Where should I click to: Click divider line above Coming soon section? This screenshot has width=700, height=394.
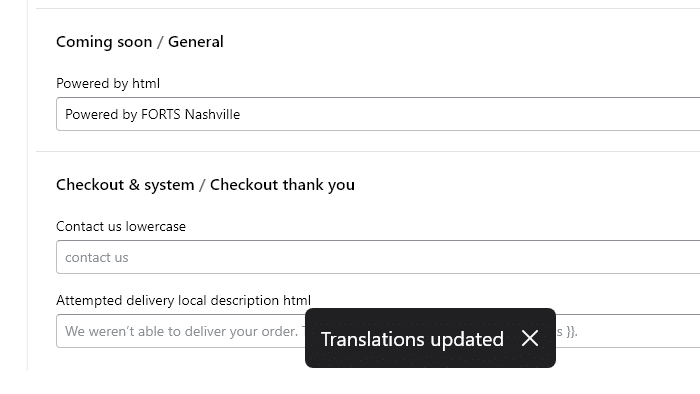click(x=368, y=8)
